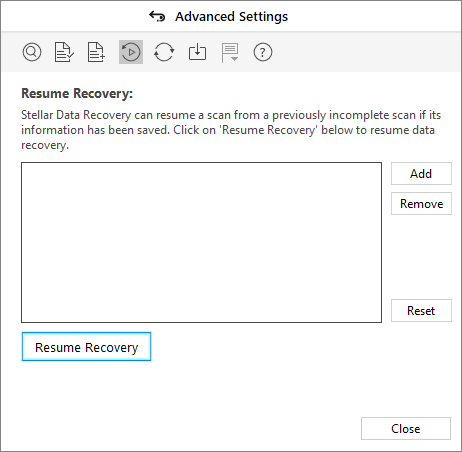The width and height of the screenshot is (462, 452).
Task: Click empty toolbar area right of Help
Action: coord(367,52)
